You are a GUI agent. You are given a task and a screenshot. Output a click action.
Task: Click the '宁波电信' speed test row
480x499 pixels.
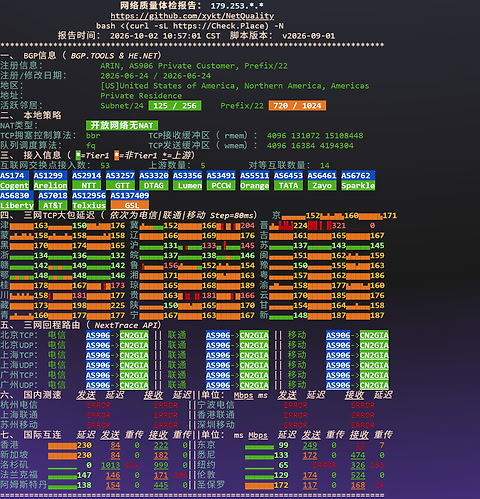pyautogui.click(x=216, y=405)
